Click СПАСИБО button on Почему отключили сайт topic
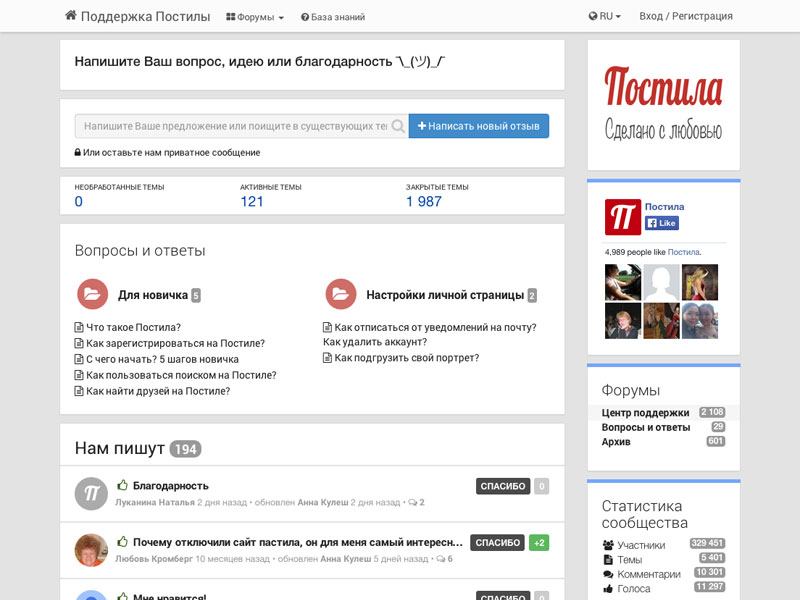Image resolution: width=800 pixels, height=600 pixels. coord(497,543)
